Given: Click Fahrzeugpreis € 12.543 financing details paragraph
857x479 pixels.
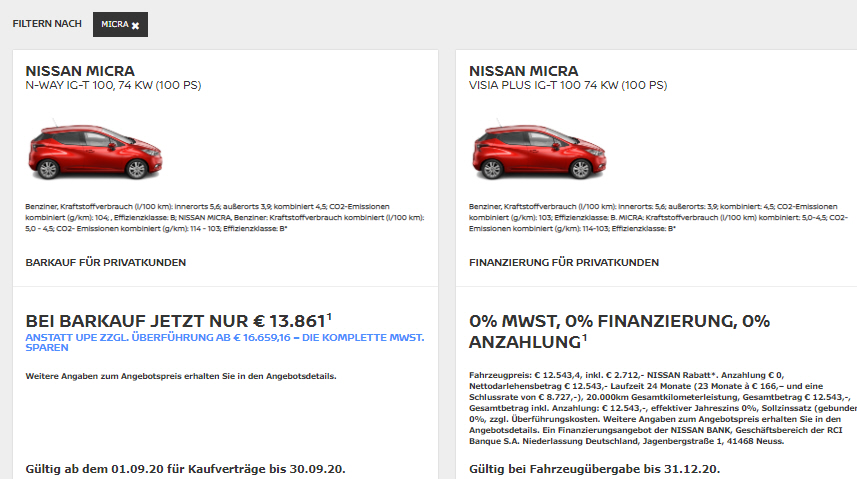Looking at the screenshot, I should click(662, 408).
